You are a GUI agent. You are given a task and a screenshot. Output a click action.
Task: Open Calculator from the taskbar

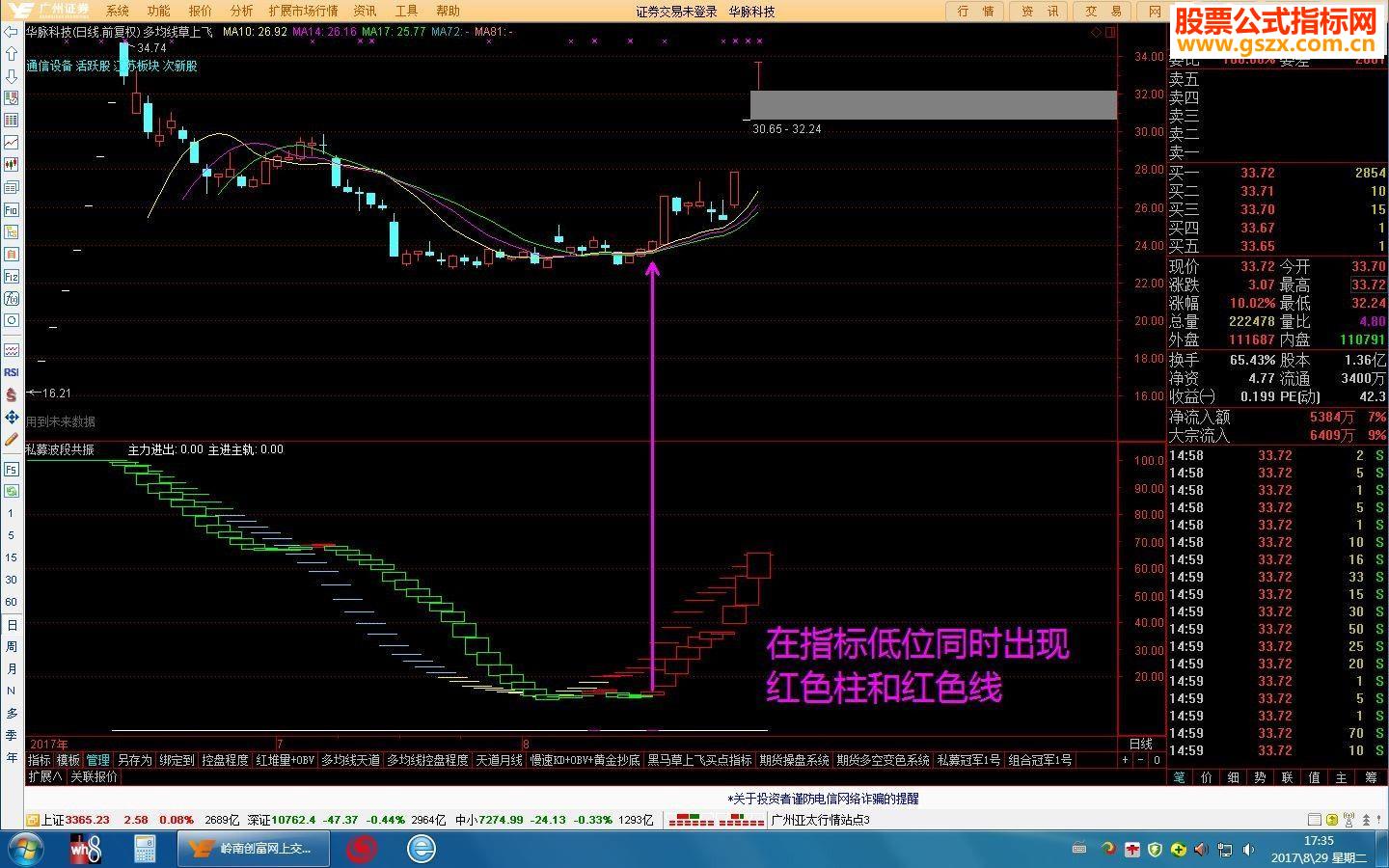click(x=145, y=849)
